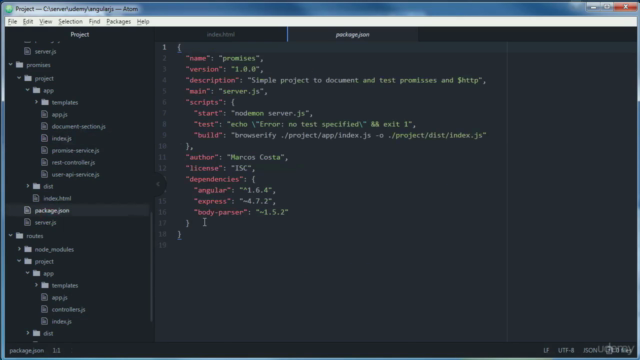Open the Packages menu
The width and height of the screenshot is (640, 360).
[118, 21]
